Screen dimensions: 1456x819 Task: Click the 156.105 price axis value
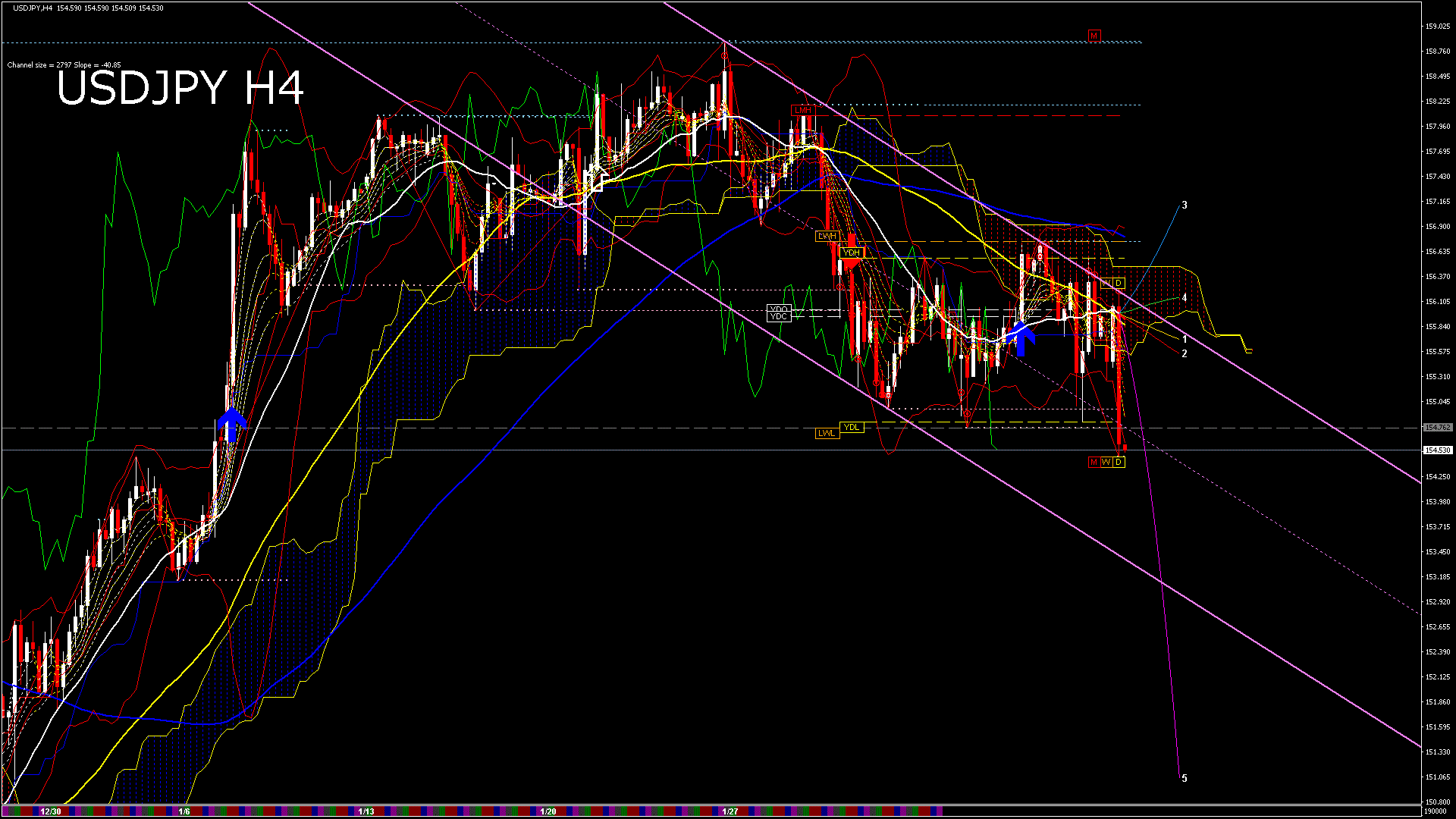[x=1438, y=302]
